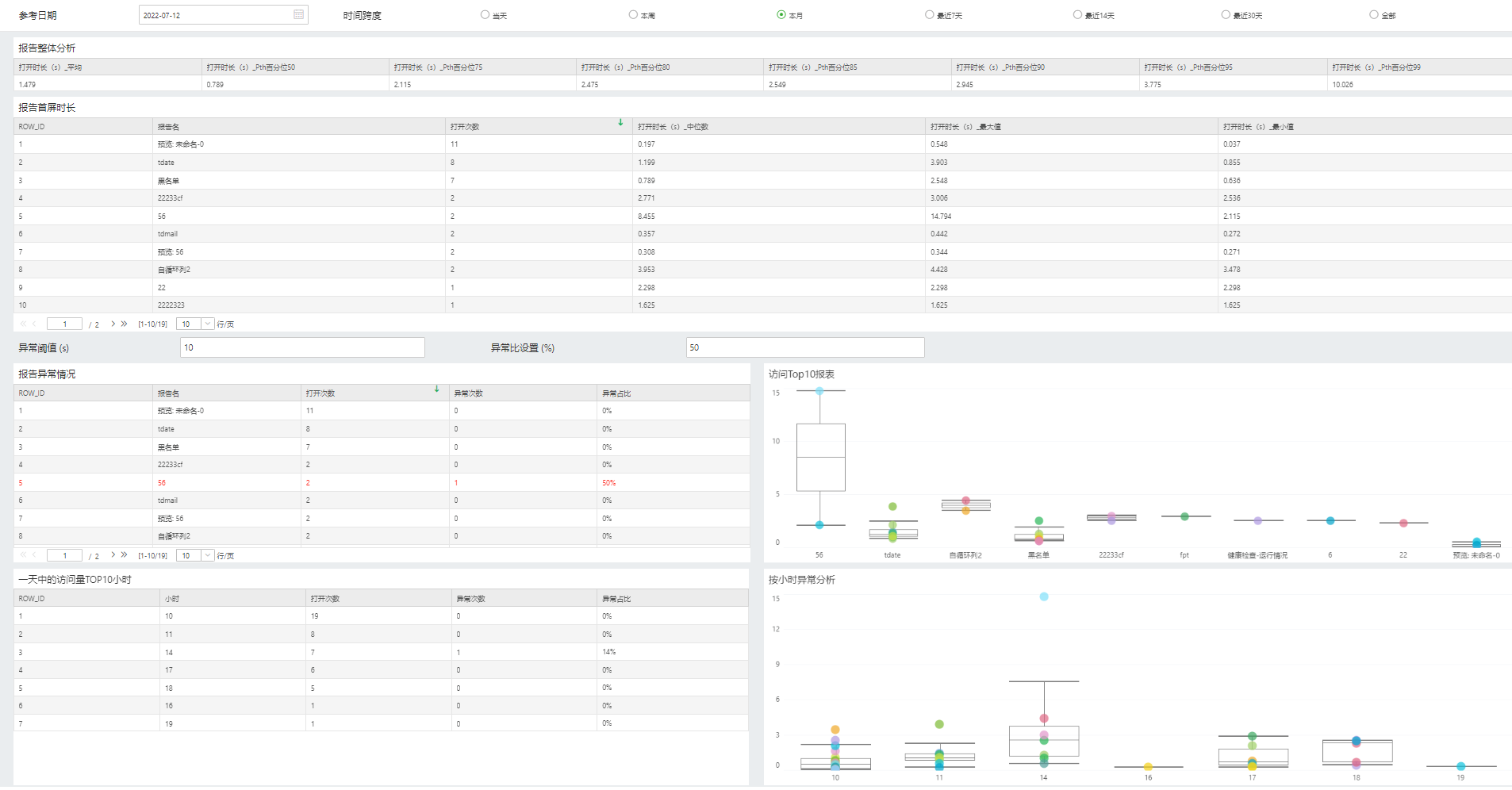Click previous page arrow under 报告异常情况 table
The width and height of the screenshot is (1512, 790).
[x=35, y=555]
